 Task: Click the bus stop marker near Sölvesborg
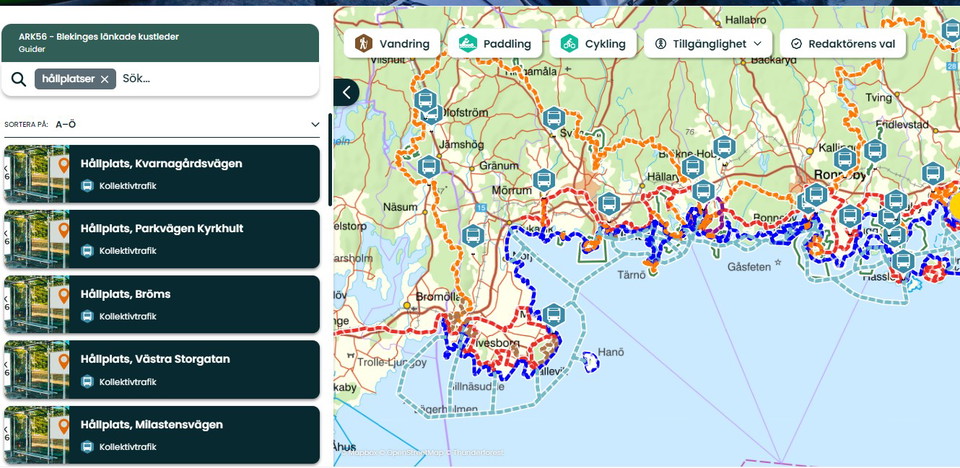(553, 314)
